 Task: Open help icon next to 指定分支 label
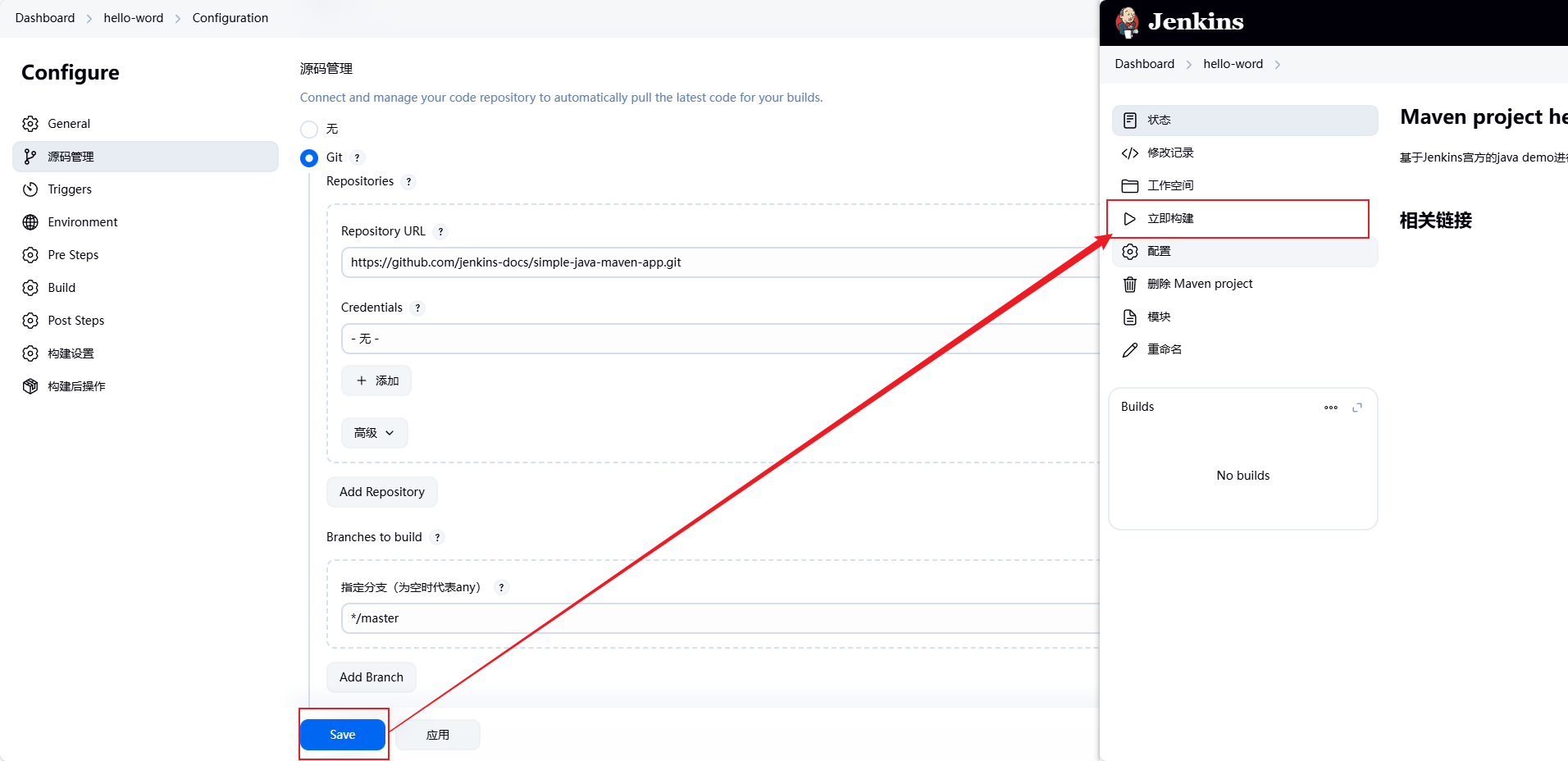[501, 588]
